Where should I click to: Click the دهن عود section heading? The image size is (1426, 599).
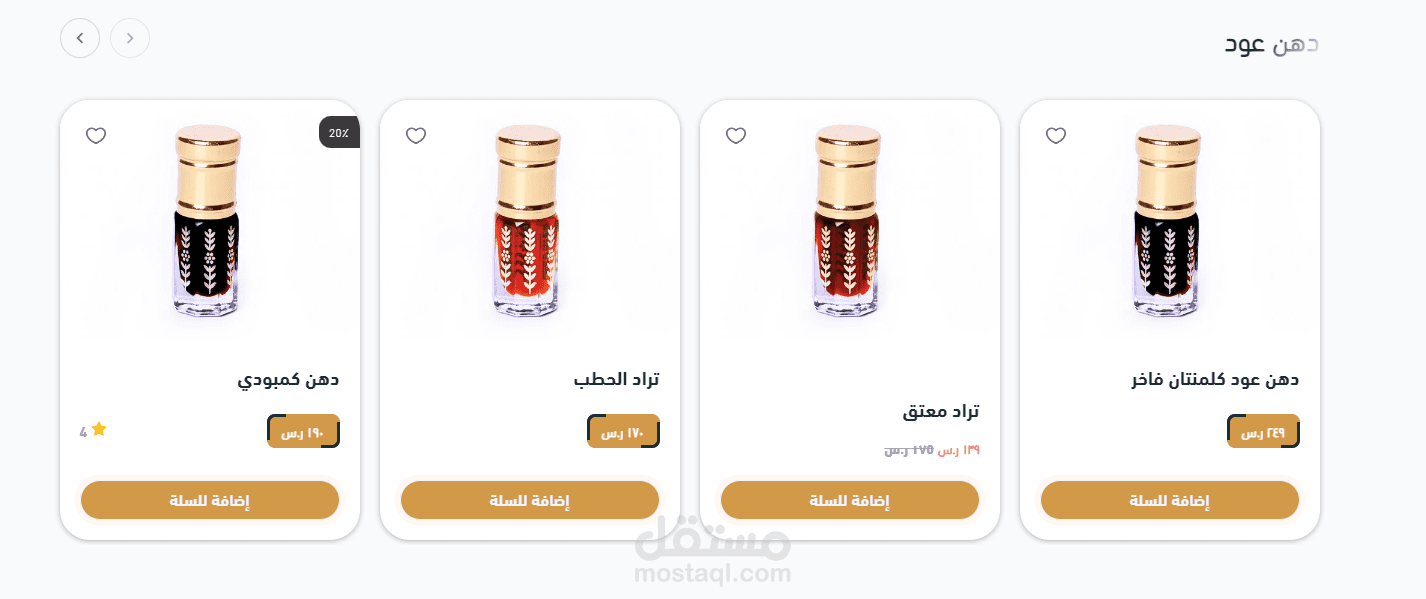click(x=1272, y=43)
